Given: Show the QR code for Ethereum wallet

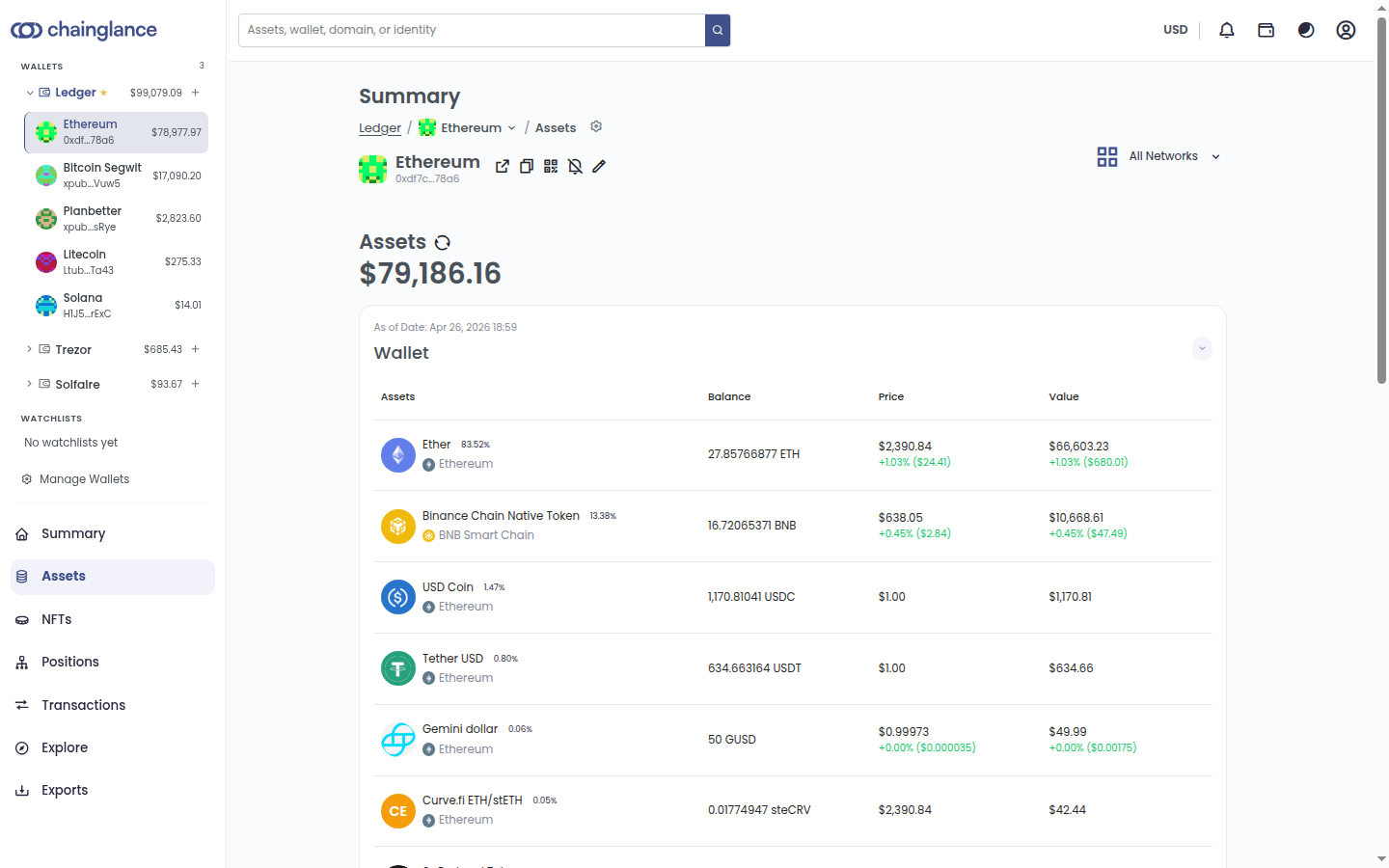Looking at the screenshot, I should pyautogui.click(x=551, y=166).
